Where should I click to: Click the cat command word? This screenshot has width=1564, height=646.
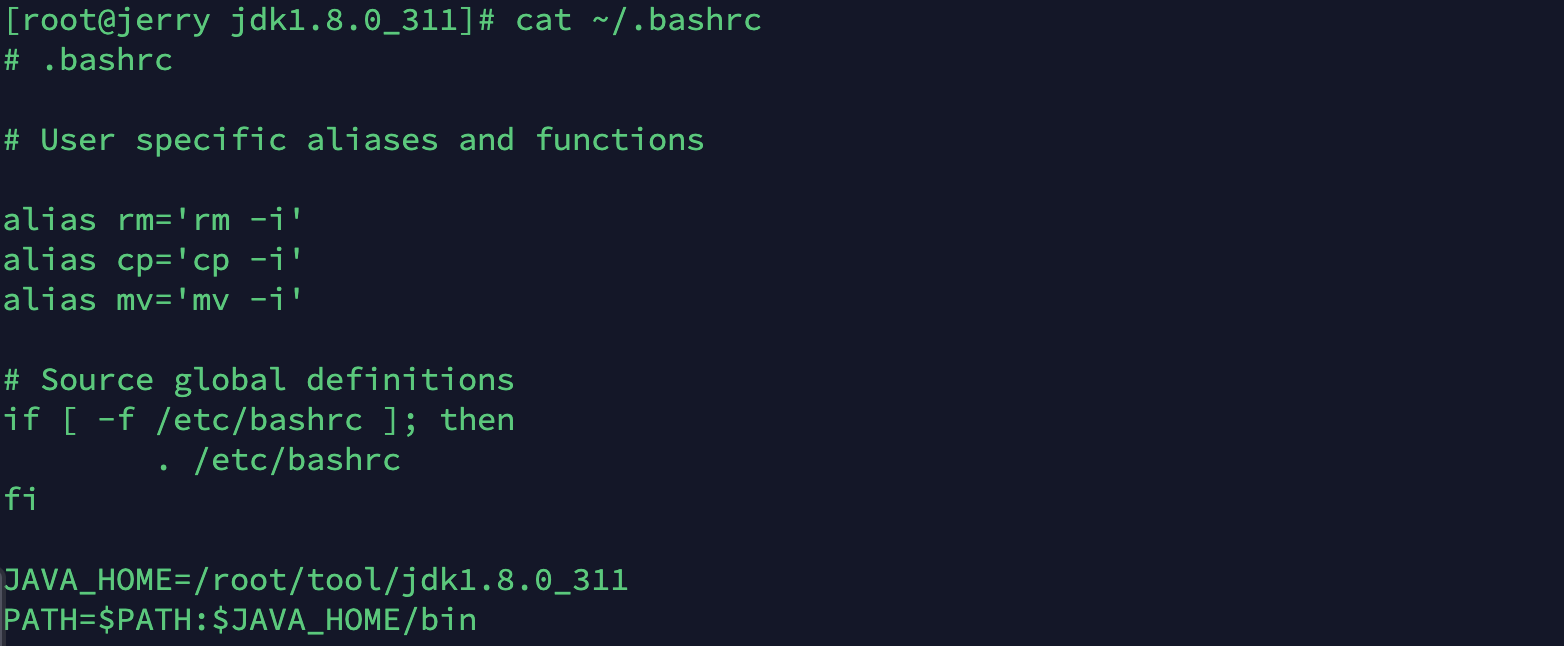(544, 20)
